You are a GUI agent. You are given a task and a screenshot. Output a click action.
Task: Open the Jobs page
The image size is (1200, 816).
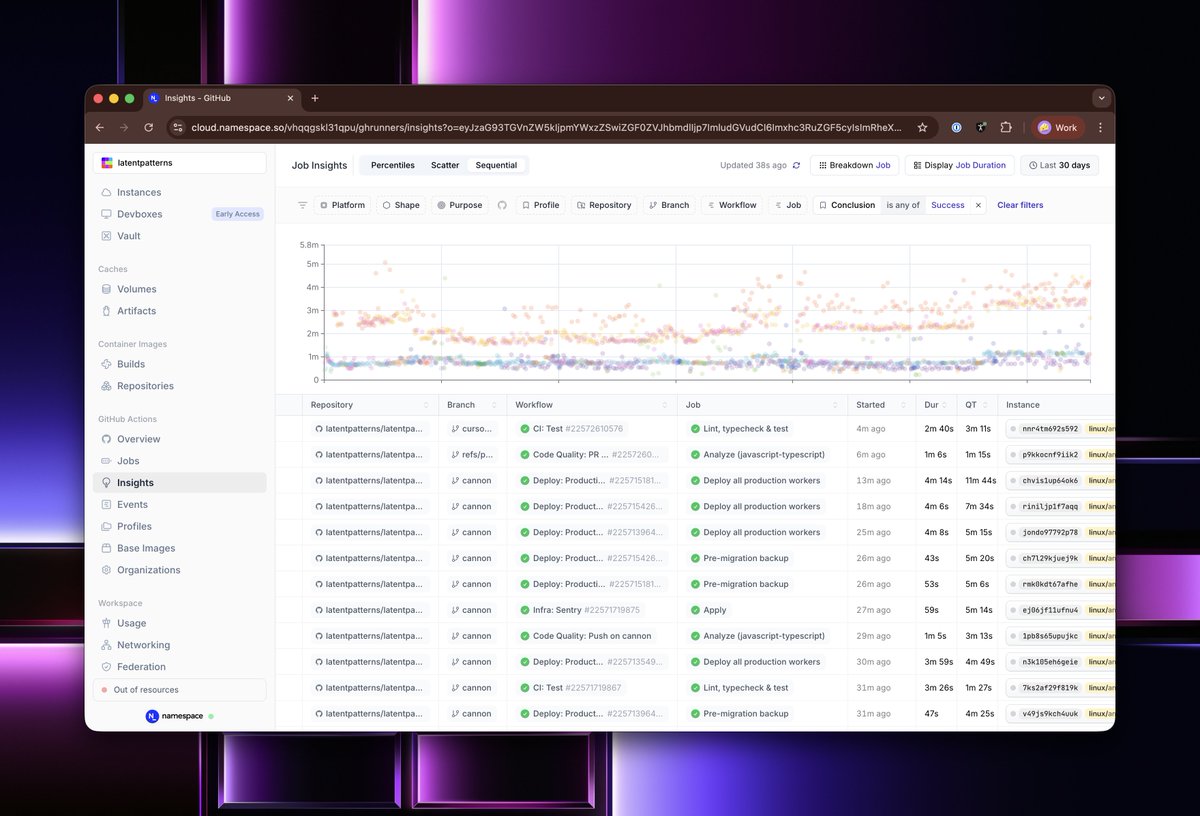[128, 461]
